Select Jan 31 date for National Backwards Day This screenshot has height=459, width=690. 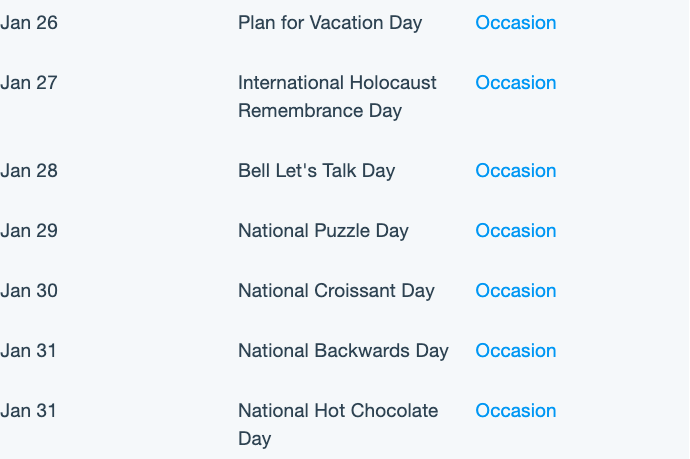28,351
